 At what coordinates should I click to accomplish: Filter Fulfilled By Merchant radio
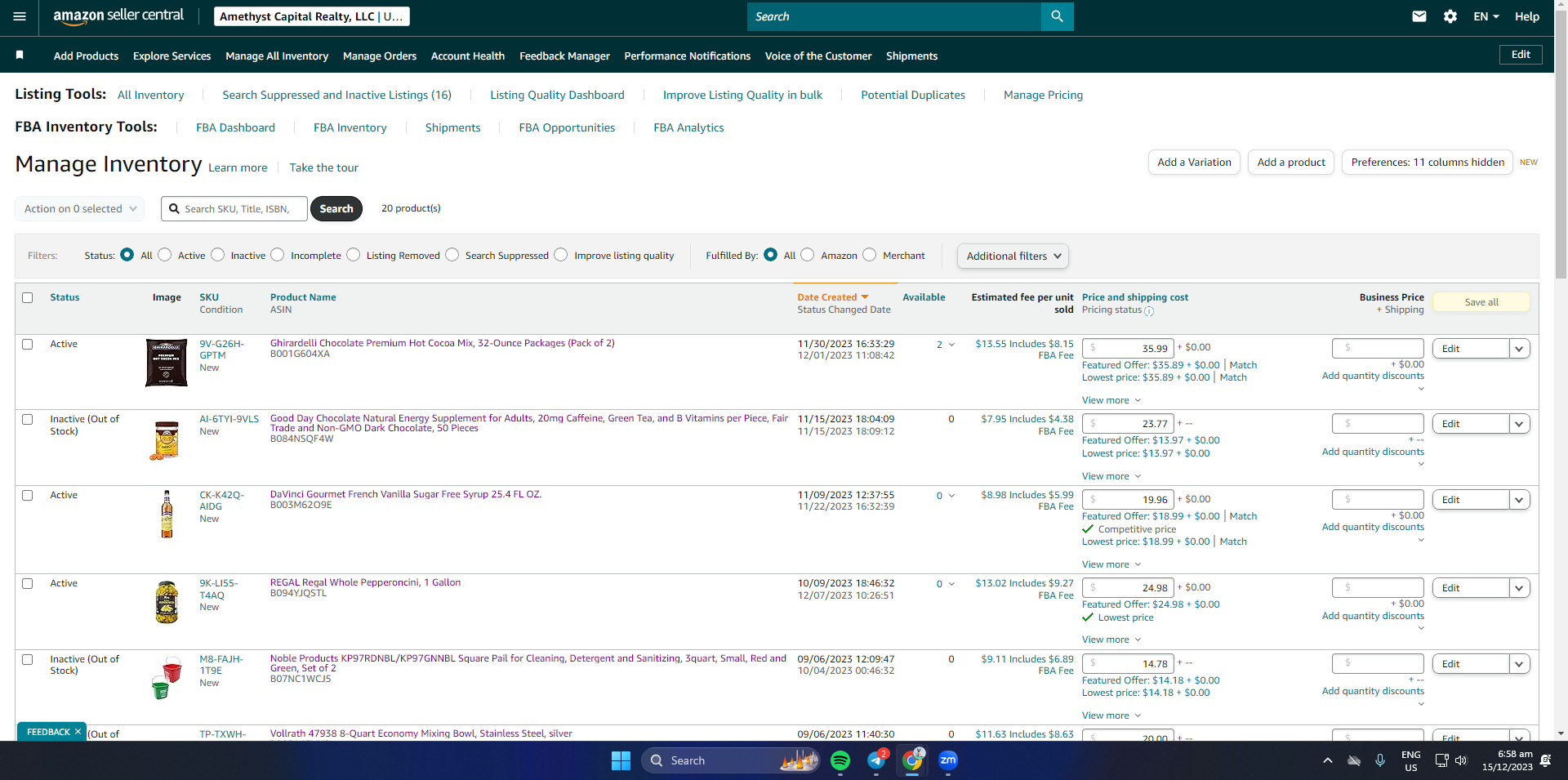coord(870,255)
